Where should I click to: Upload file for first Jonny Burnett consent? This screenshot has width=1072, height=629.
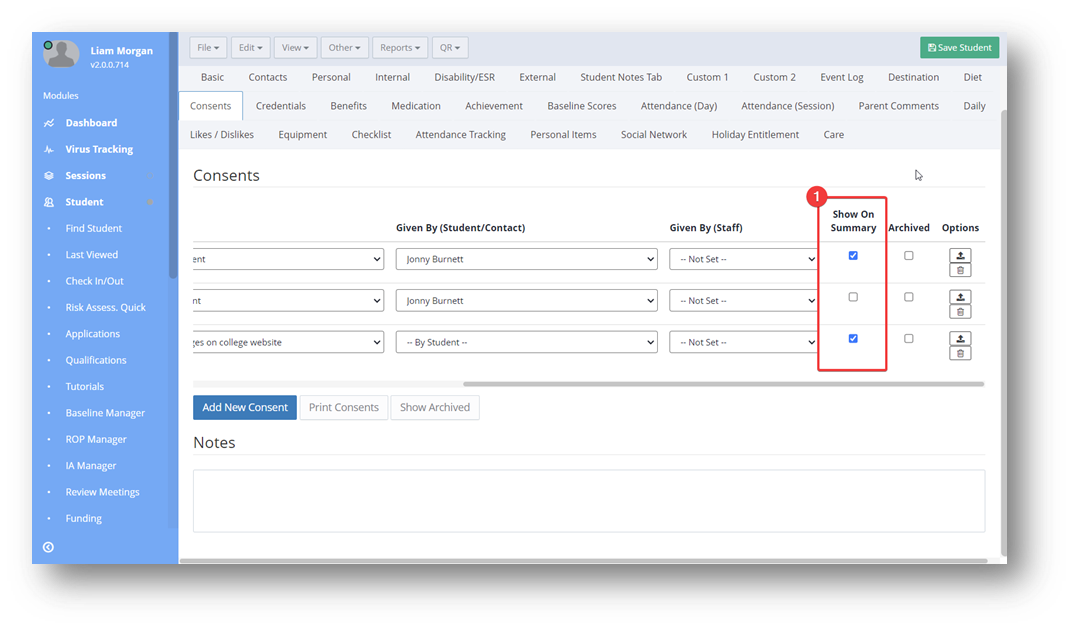click(x=960, y=255)
